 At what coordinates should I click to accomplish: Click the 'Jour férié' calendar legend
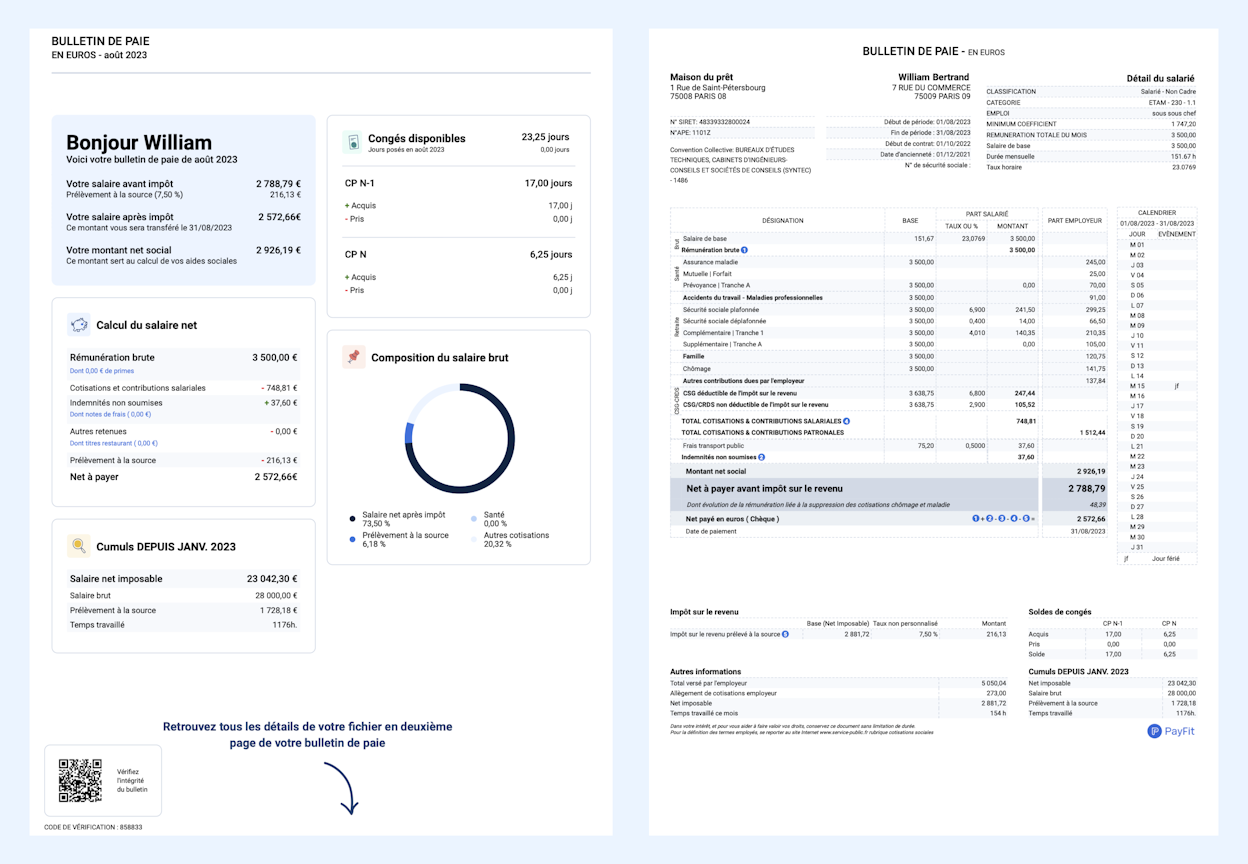point(1166,559)
